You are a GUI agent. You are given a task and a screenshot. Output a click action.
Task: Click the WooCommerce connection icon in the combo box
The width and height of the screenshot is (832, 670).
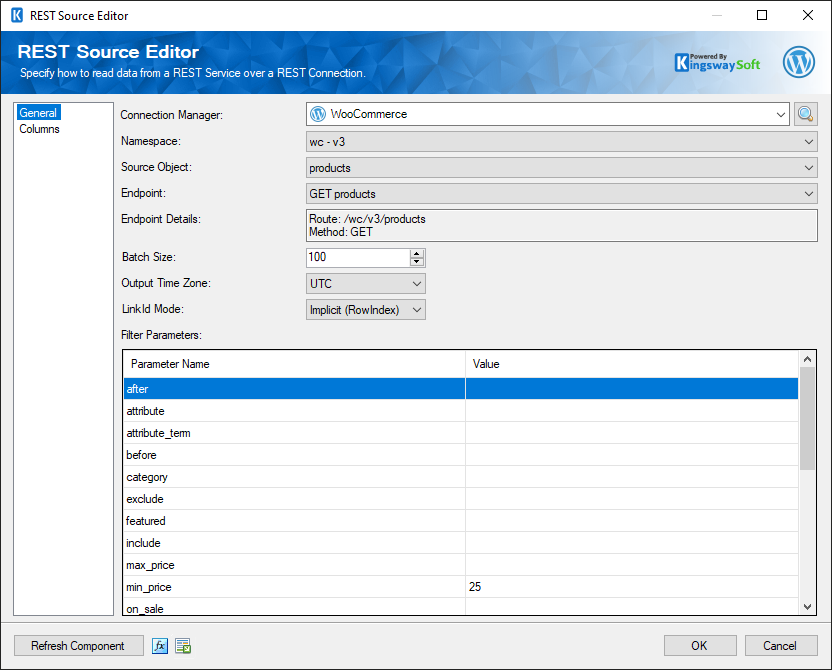(319, 114)
